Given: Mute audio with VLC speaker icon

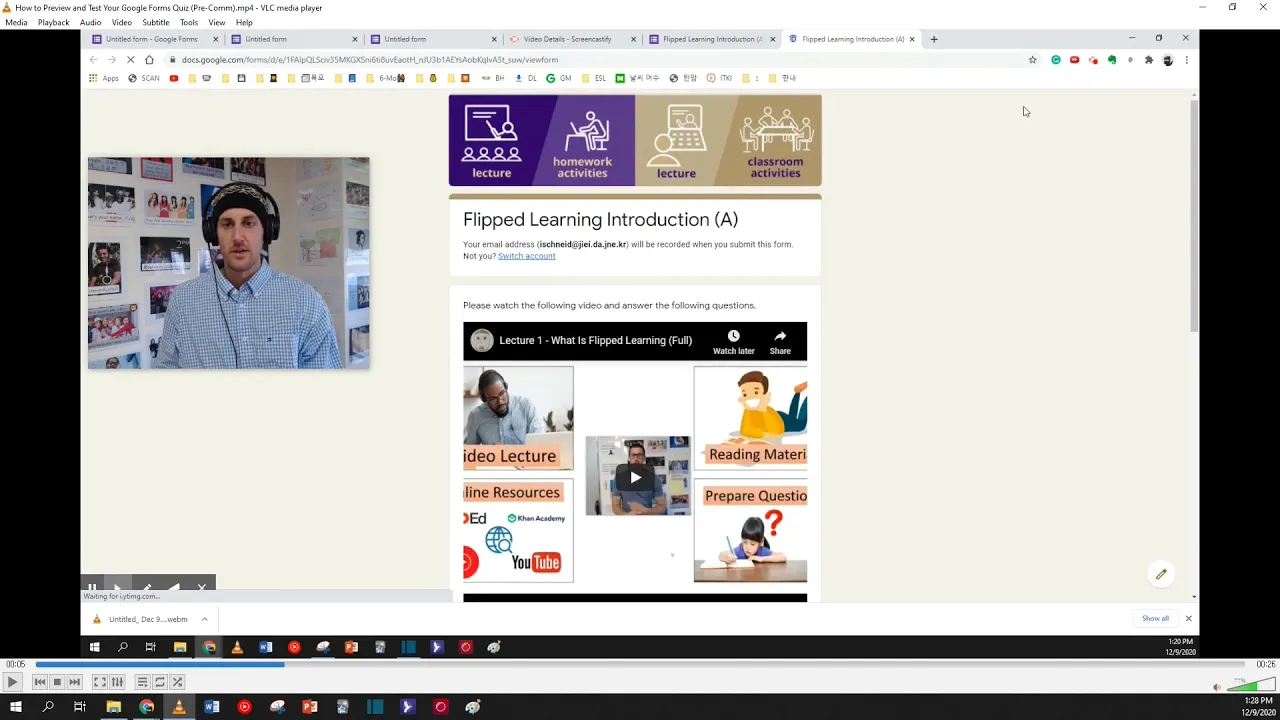Looking at the screenshot, I should click(1216, 687).
